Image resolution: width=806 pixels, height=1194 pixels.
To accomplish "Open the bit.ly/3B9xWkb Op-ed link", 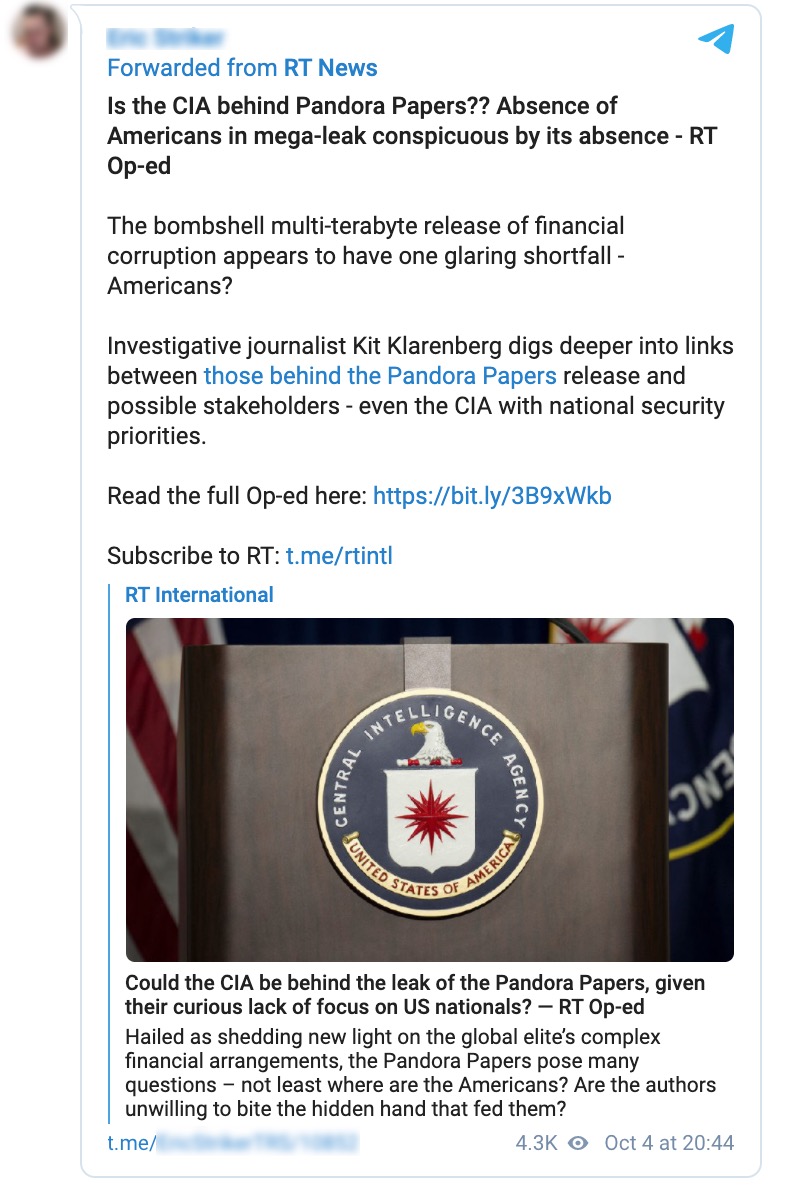I will 491,496.
